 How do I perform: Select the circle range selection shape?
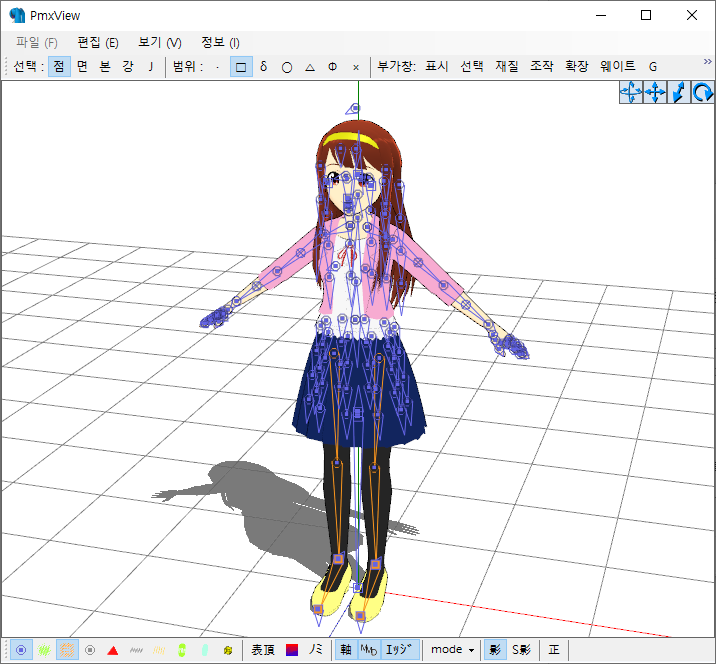(x=287, y=67)
